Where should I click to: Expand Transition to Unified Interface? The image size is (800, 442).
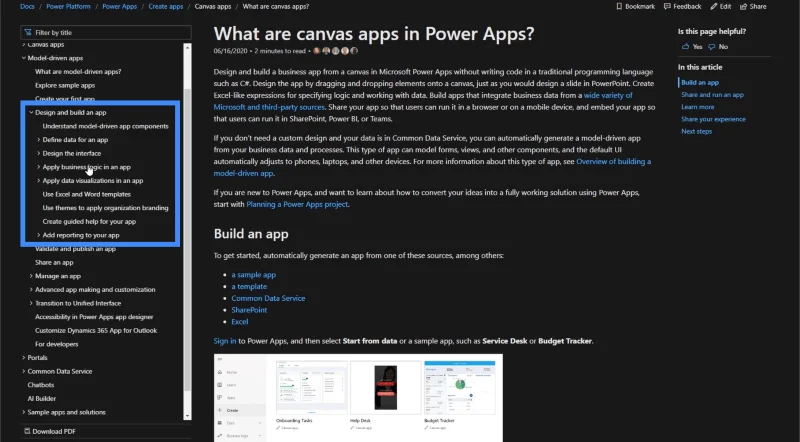point(31,303)
